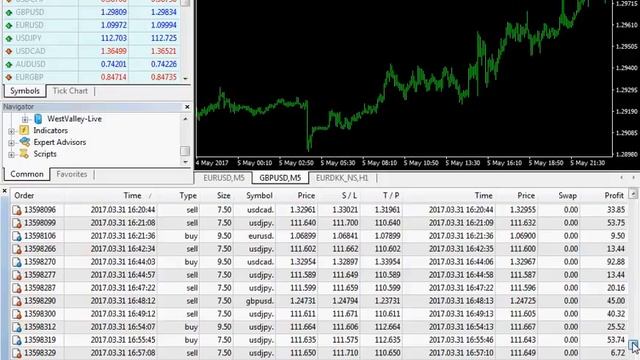The width and height of the screenshot is (640, 360).
Task: Click order icon for 13598300
Action: coord(17,314)
